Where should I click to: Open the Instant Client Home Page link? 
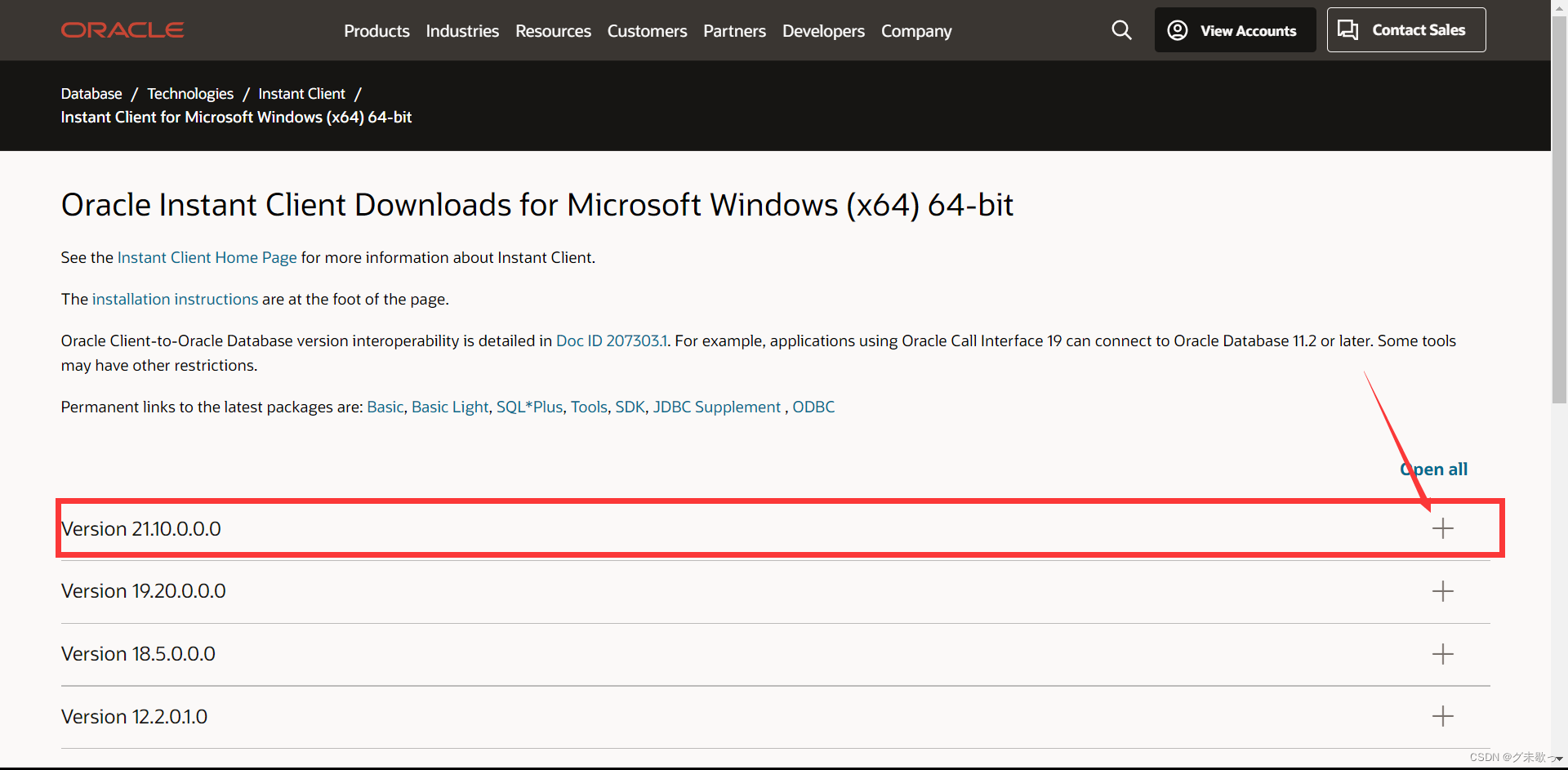click(206, 257)
